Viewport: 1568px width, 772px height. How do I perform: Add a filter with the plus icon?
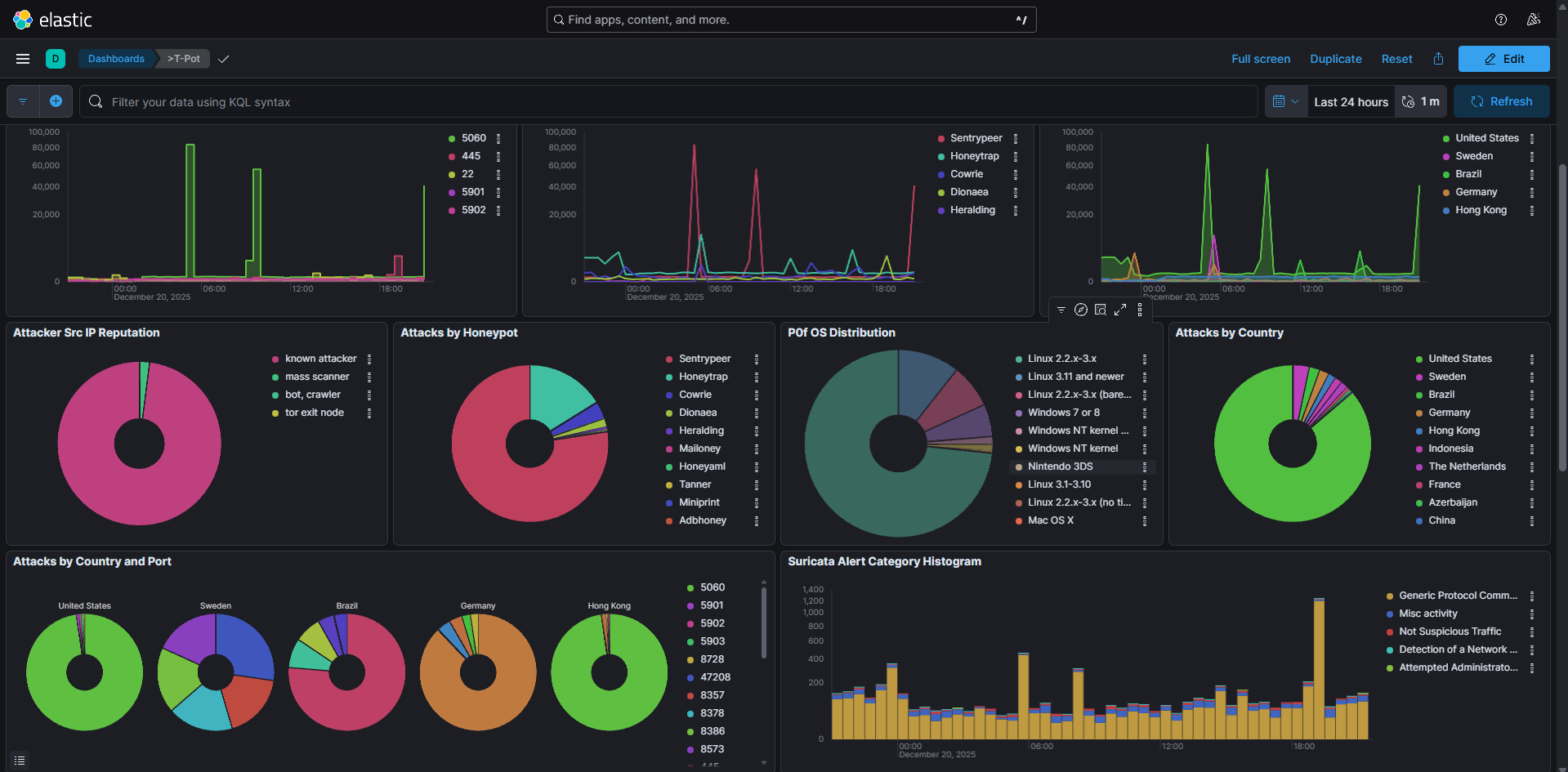click(56, 101)
